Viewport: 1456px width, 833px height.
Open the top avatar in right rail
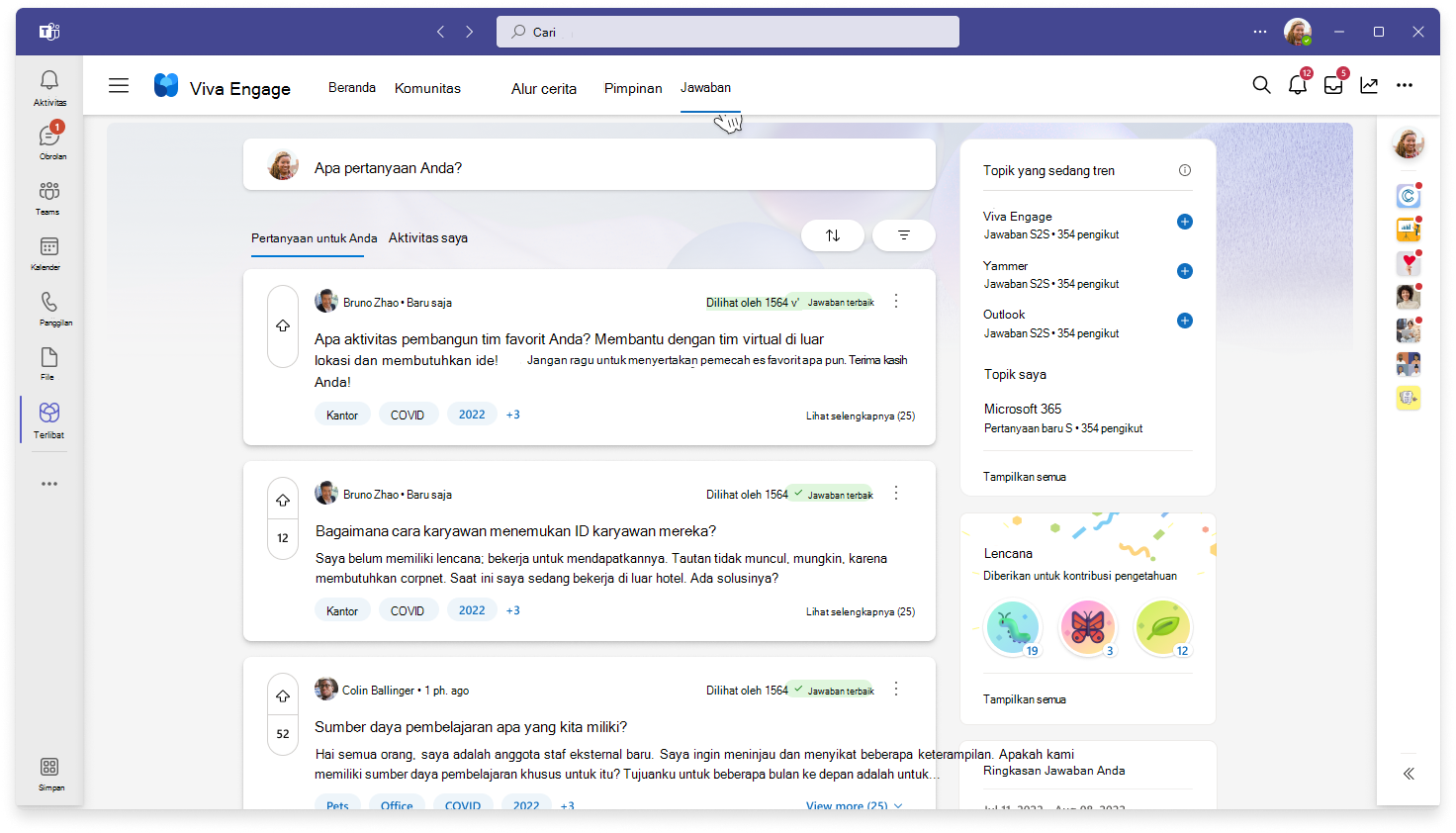tap(1409, 143)
